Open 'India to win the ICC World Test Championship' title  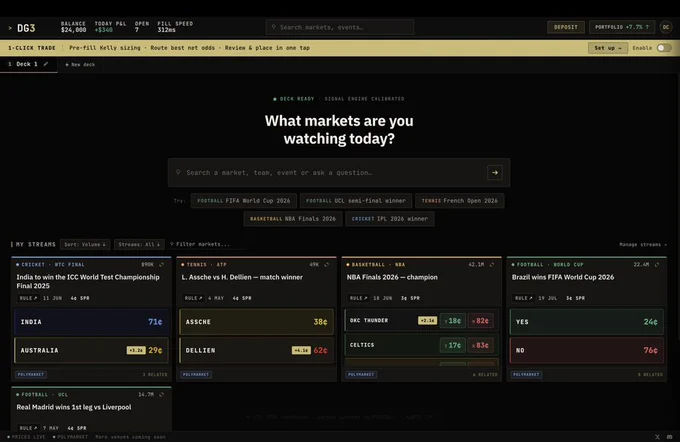pos(88,282)
